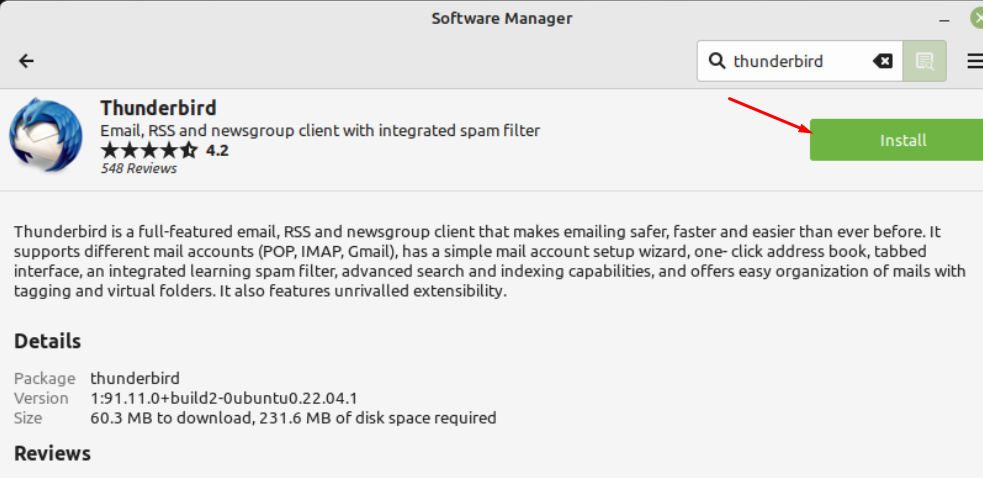Click the Software Manager window title
The image size is (983, 478).
[x=502, y=18]
